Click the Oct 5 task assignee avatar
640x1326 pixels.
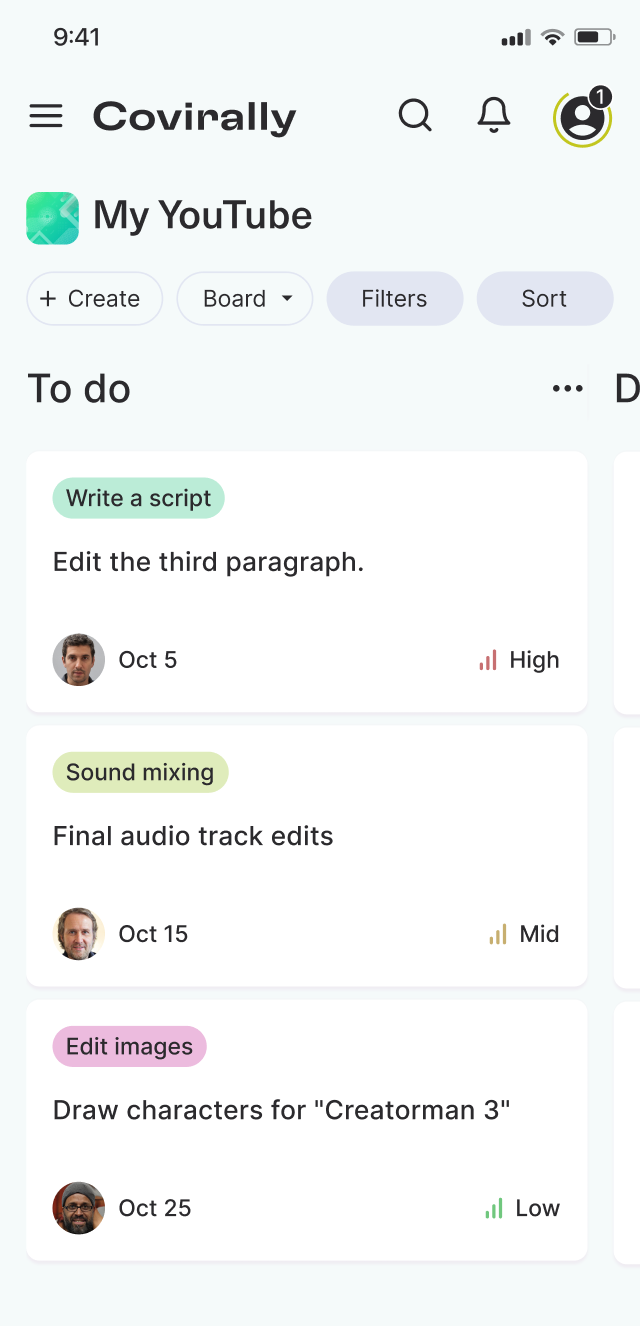click(79, 660)
